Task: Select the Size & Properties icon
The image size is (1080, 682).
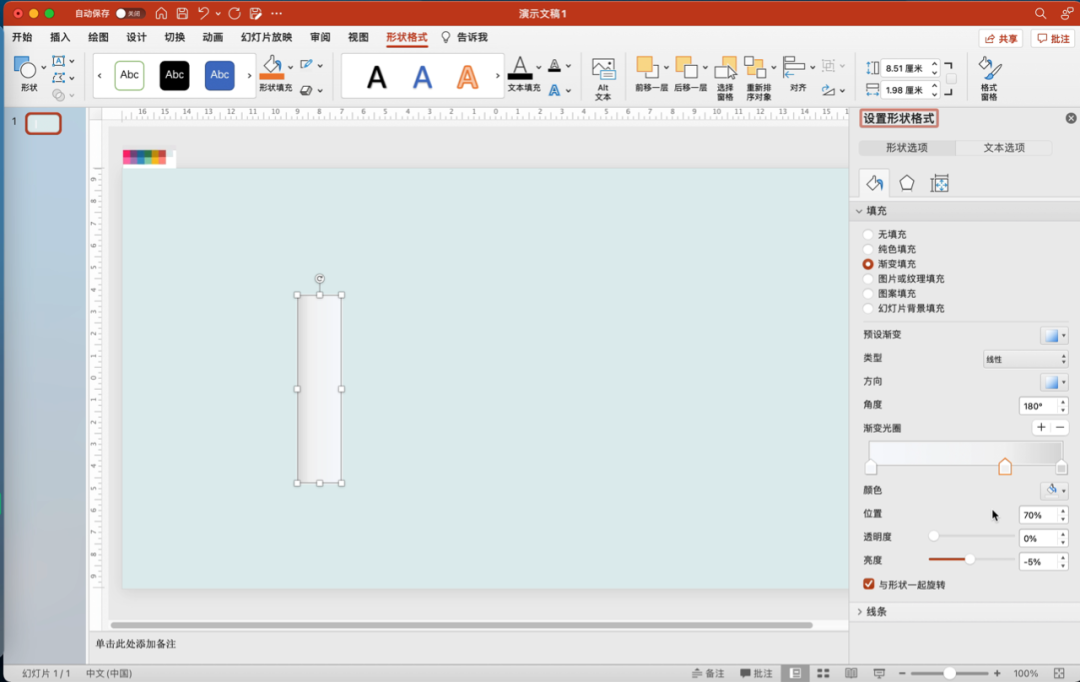Action: click(x=939, y=183)
